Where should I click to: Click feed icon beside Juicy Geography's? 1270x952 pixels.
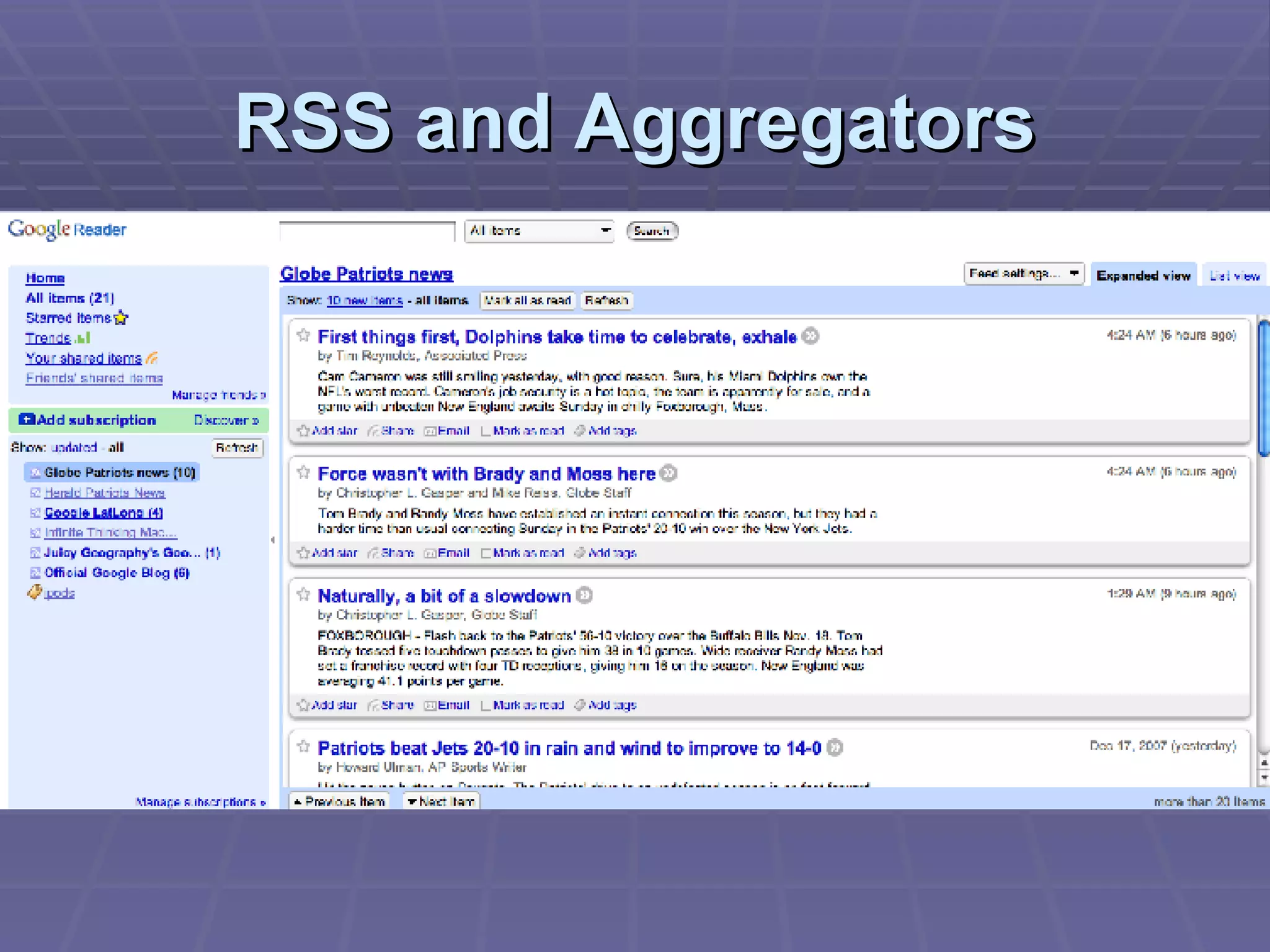pos(35,552)
